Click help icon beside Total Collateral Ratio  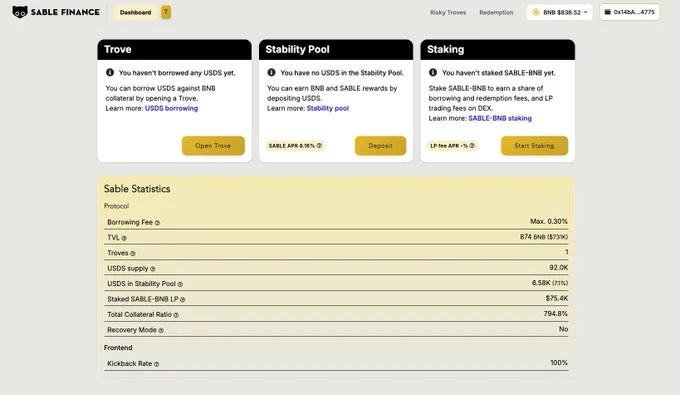click(x=176, y=315)
